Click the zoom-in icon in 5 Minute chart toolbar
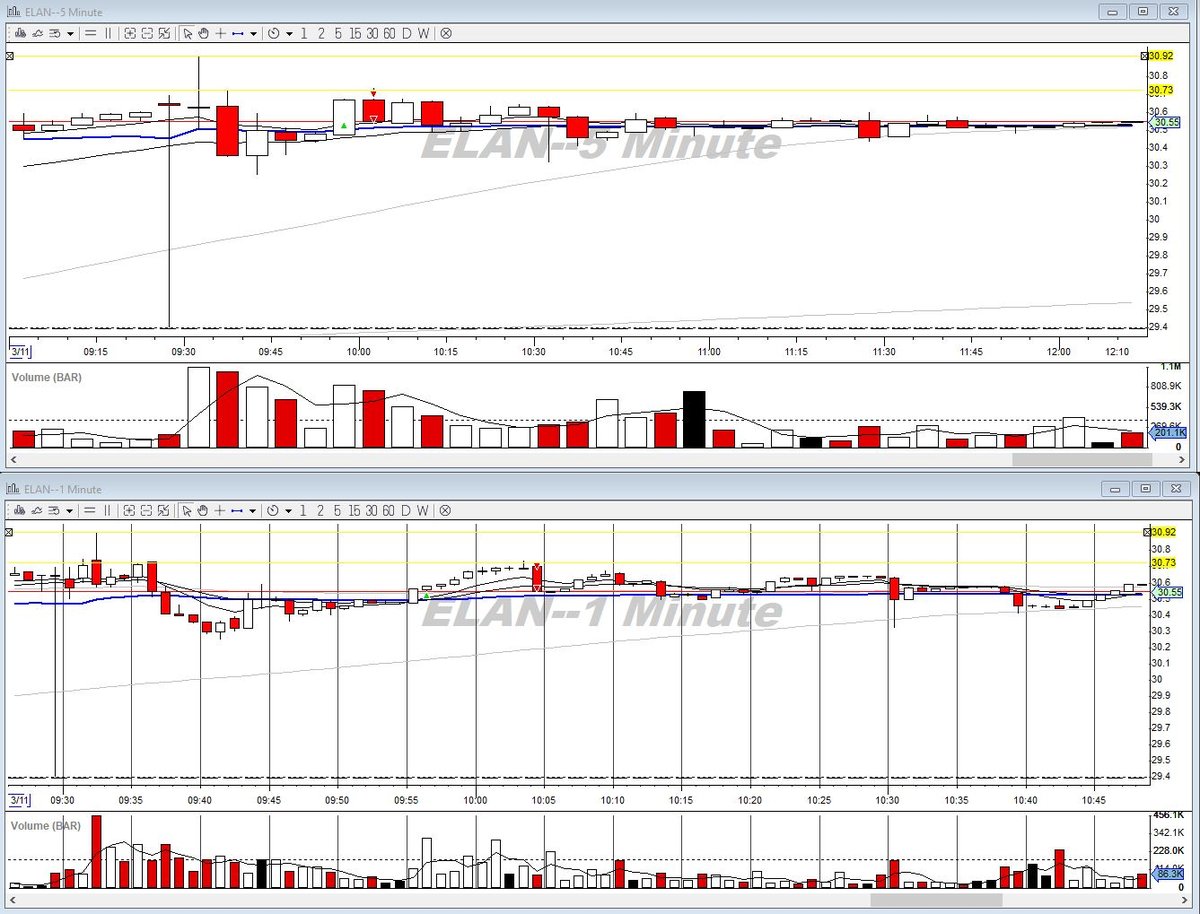The width and height of the screenshot is (1200, 914). [130, 34]
